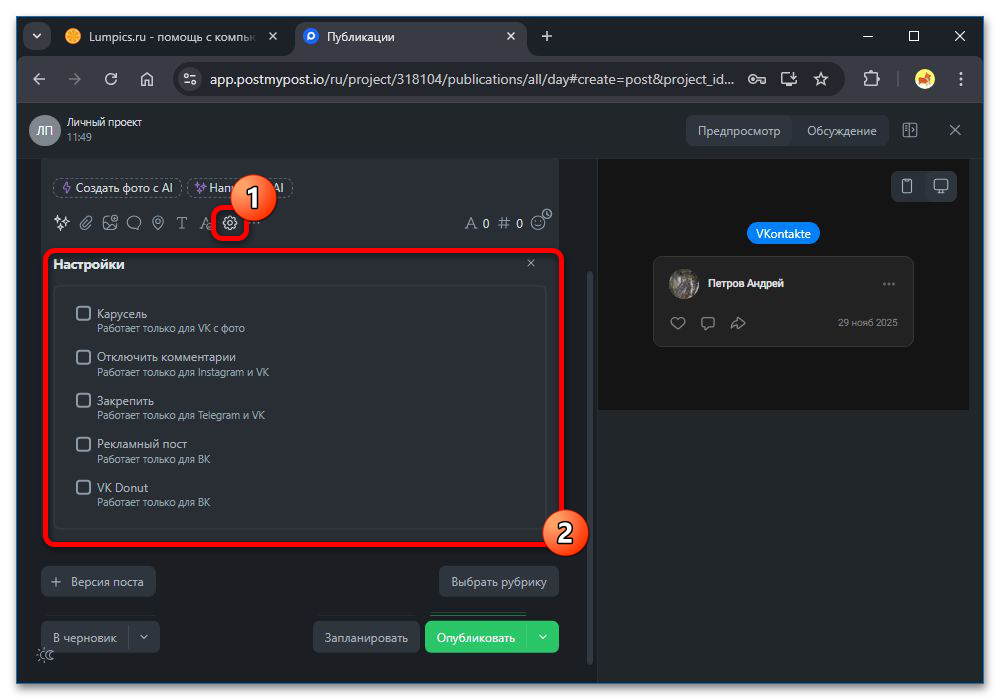Like the preview post heart icon
The width and height of the screenshot is (1000, 700).
click(678, 323)
